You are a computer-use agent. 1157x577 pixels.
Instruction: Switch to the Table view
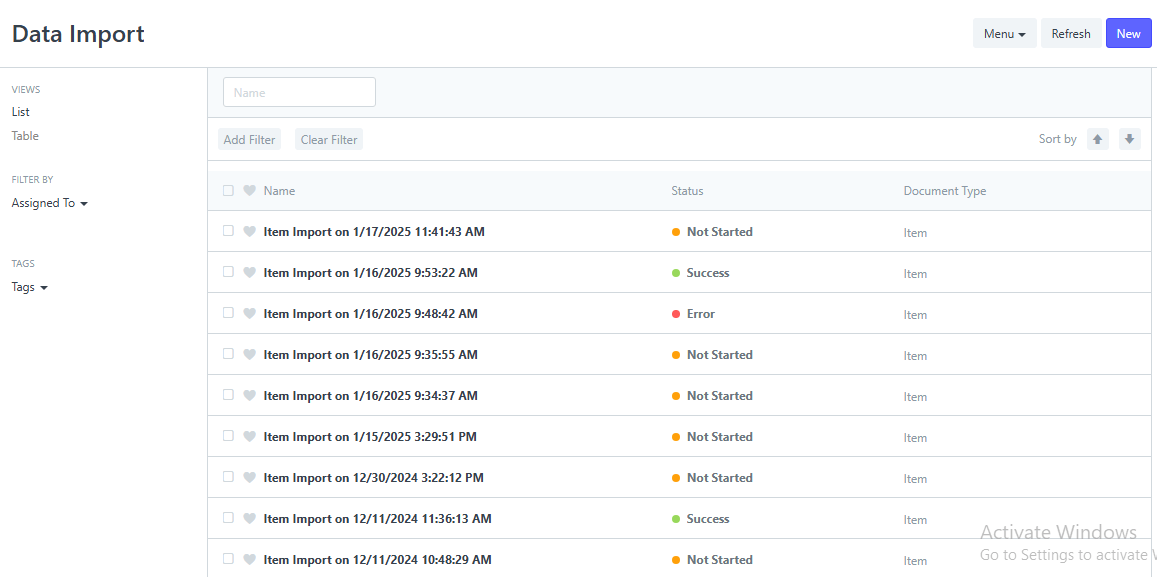[x=25, y=136]
